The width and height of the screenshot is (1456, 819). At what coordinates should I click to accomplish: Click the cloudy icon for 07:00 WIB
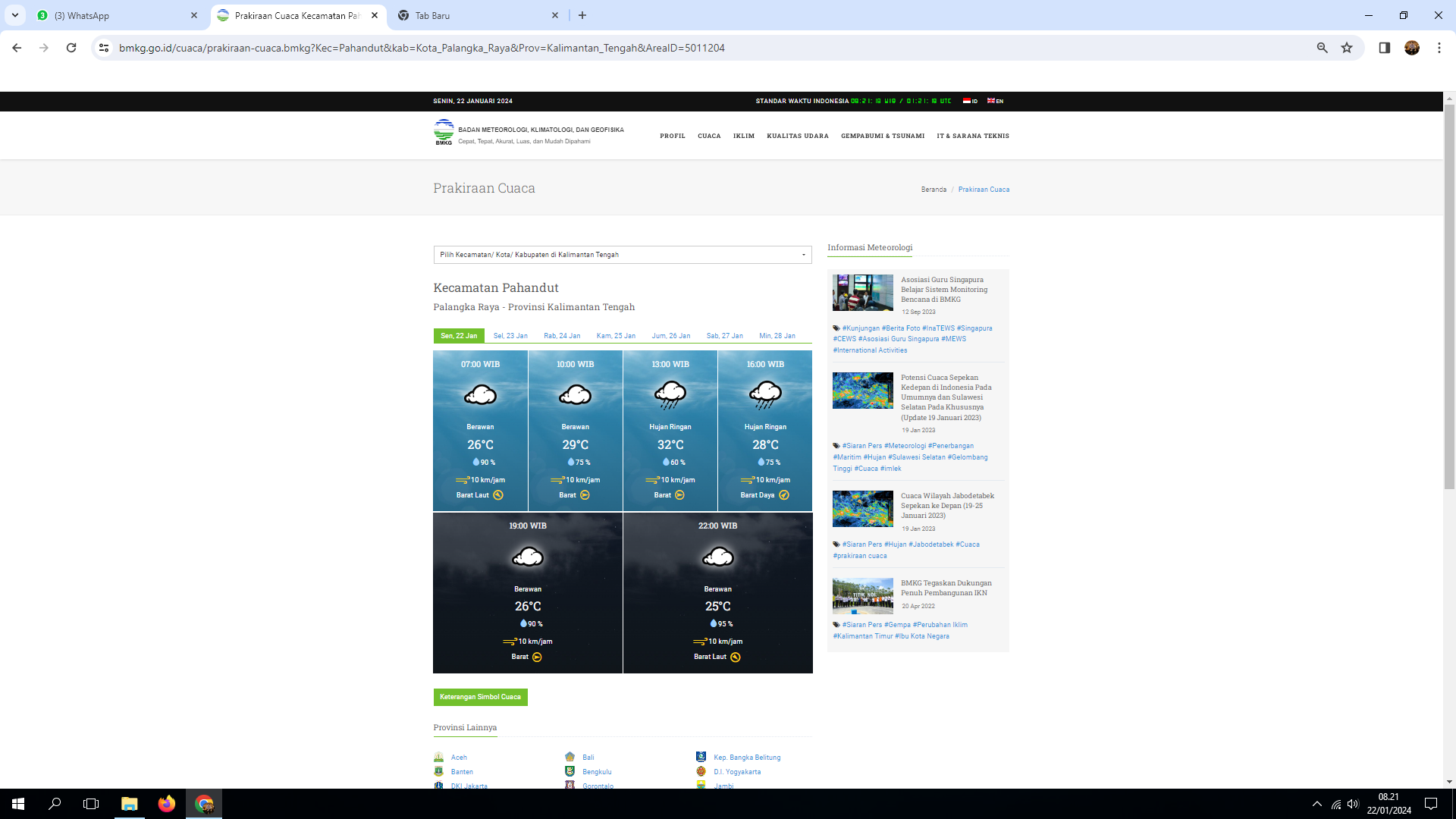pyautogui.click(x=480, y=395)
